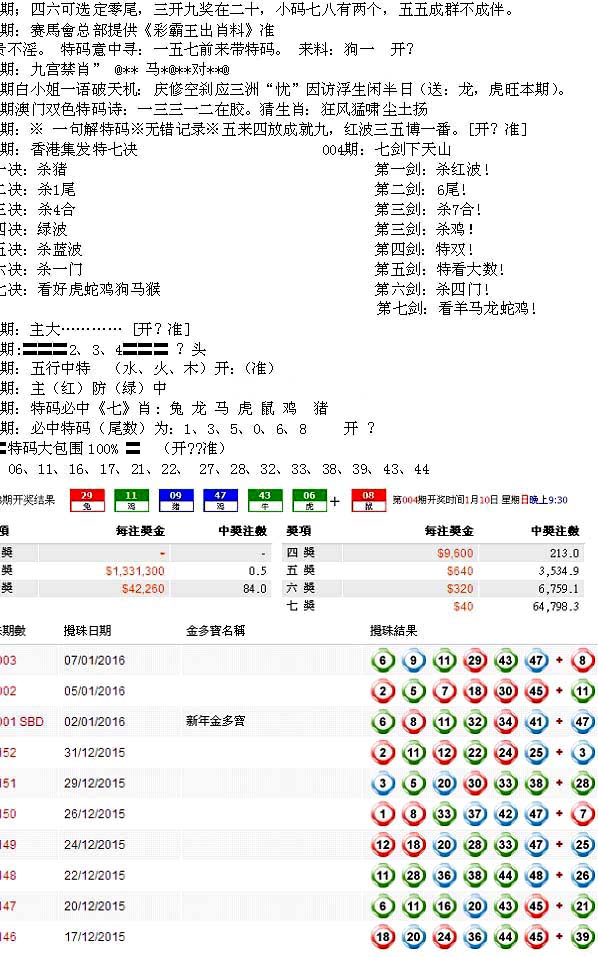Open draw 001 SBD link
598x957 pixels.
(x=22, y=721)
